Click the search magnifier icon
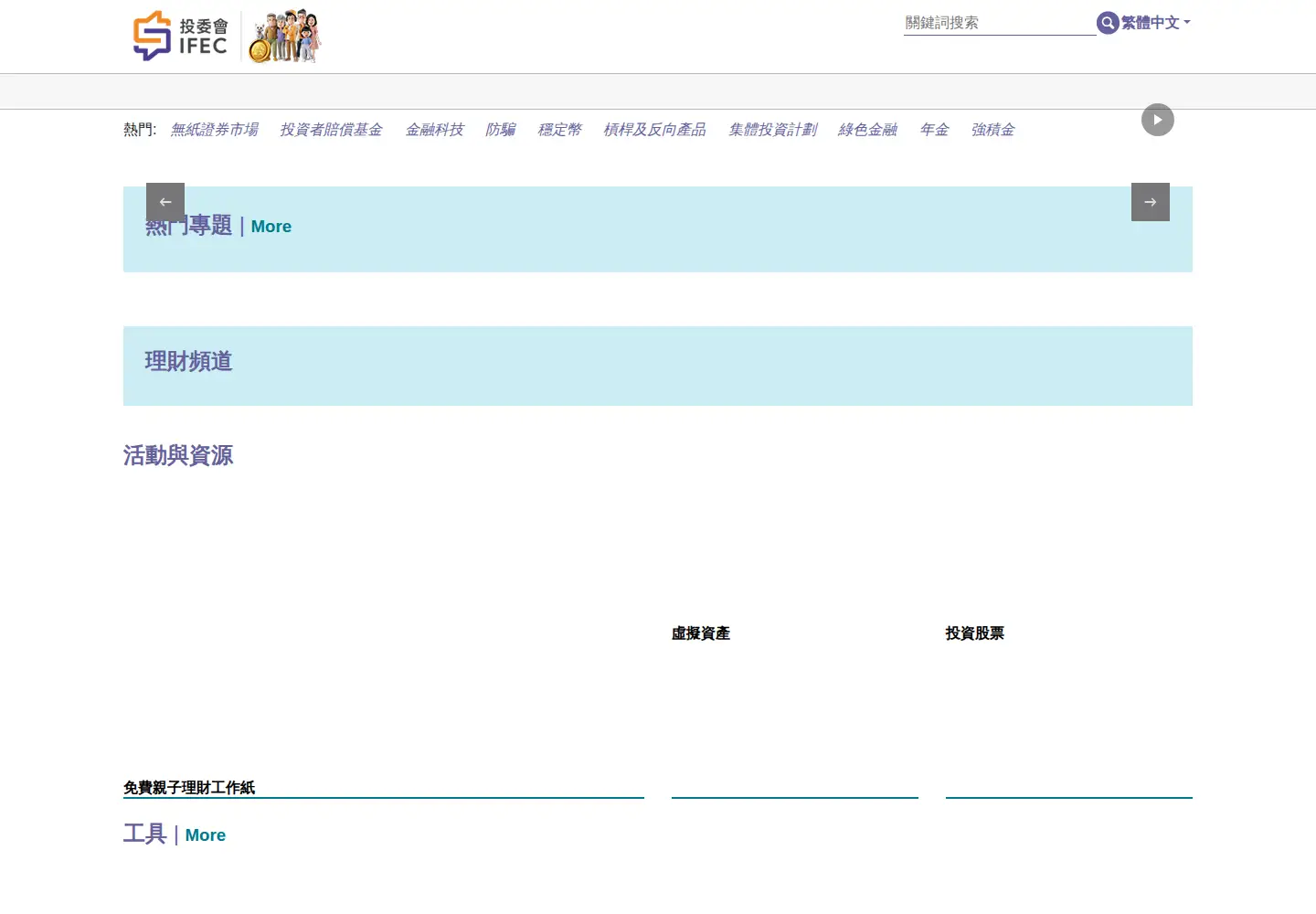1316x914 pixels. [x=1108, y=23]
